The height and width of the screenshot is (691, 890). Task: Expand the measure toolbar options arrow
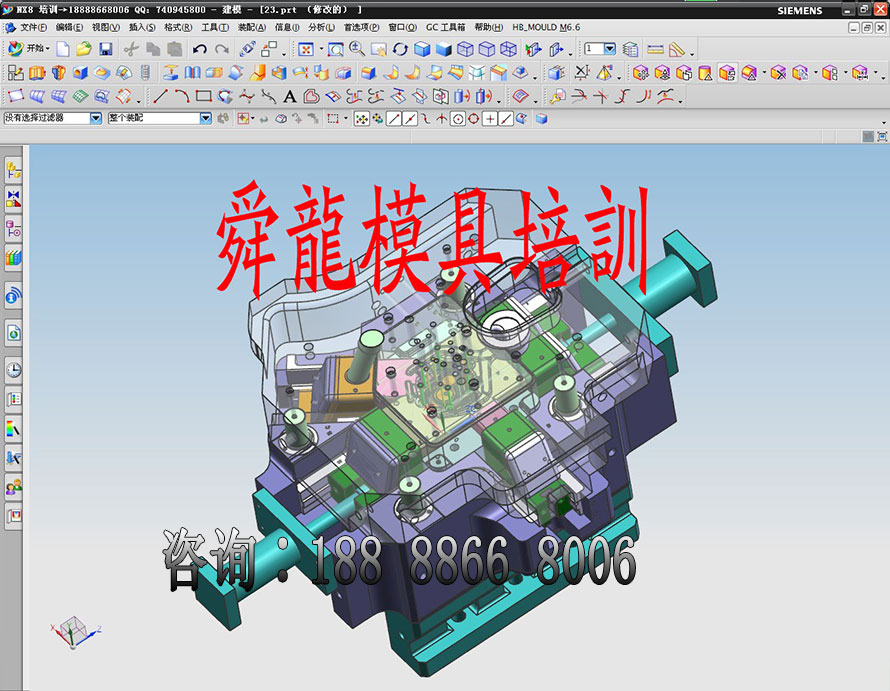692,55
